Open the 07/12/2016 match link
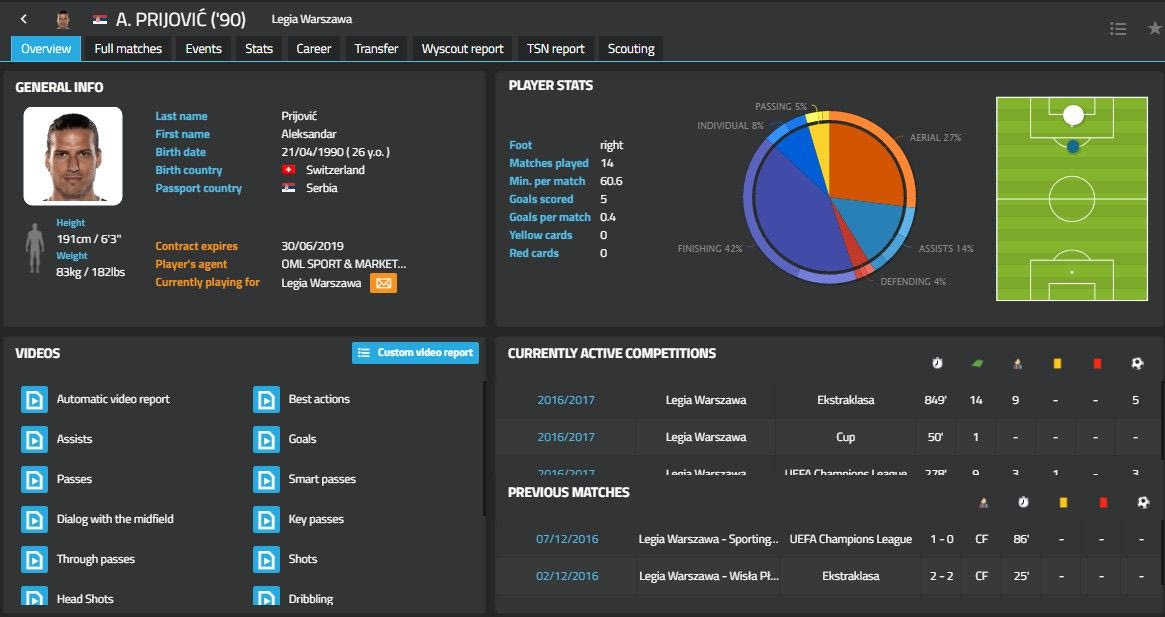Image resolution: width=1165 pixels, height=617 pixels. point(566,539)
